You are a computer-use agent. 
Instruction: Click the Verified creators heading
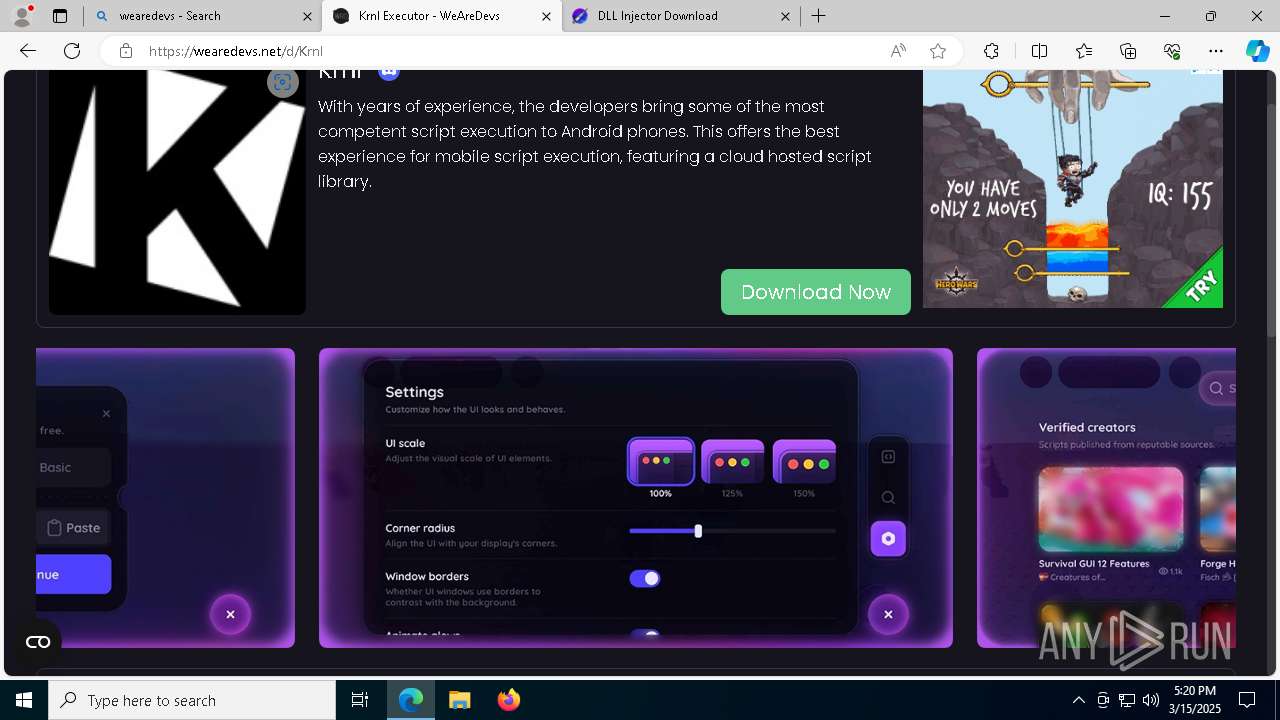tap(1087, 427)
